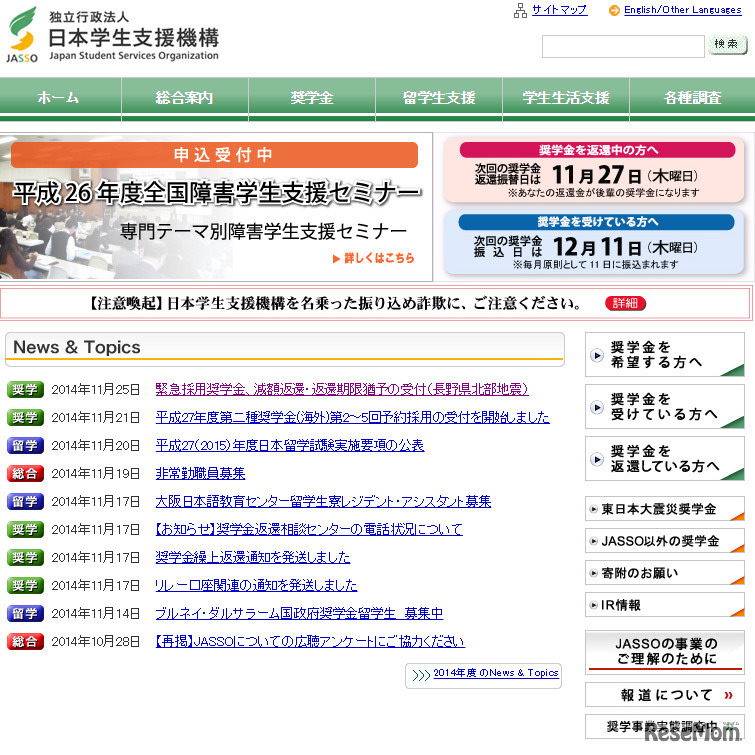The image size is (755, 755).
Task: Open リレー口座関連の通知 link
Action: point(256,585)
